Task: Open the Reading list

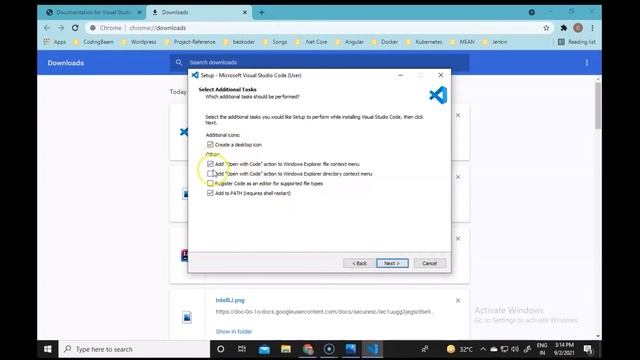Action: point(576,42)
